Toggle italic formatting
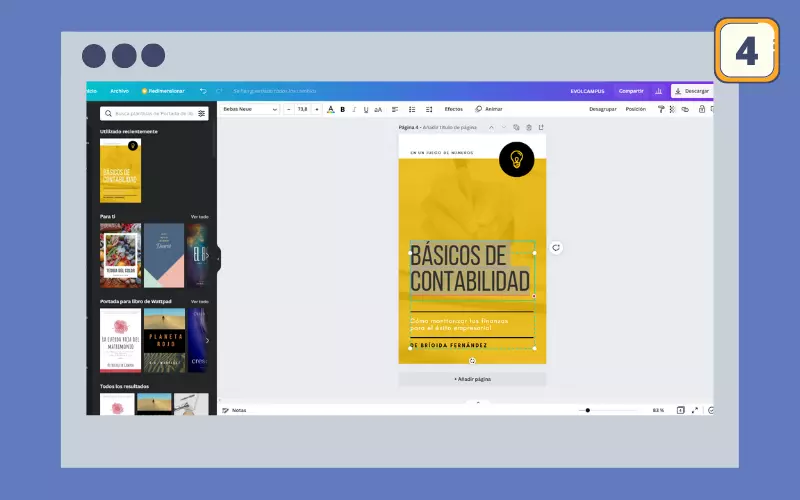 pyautogui.click(x=354, y=109)
